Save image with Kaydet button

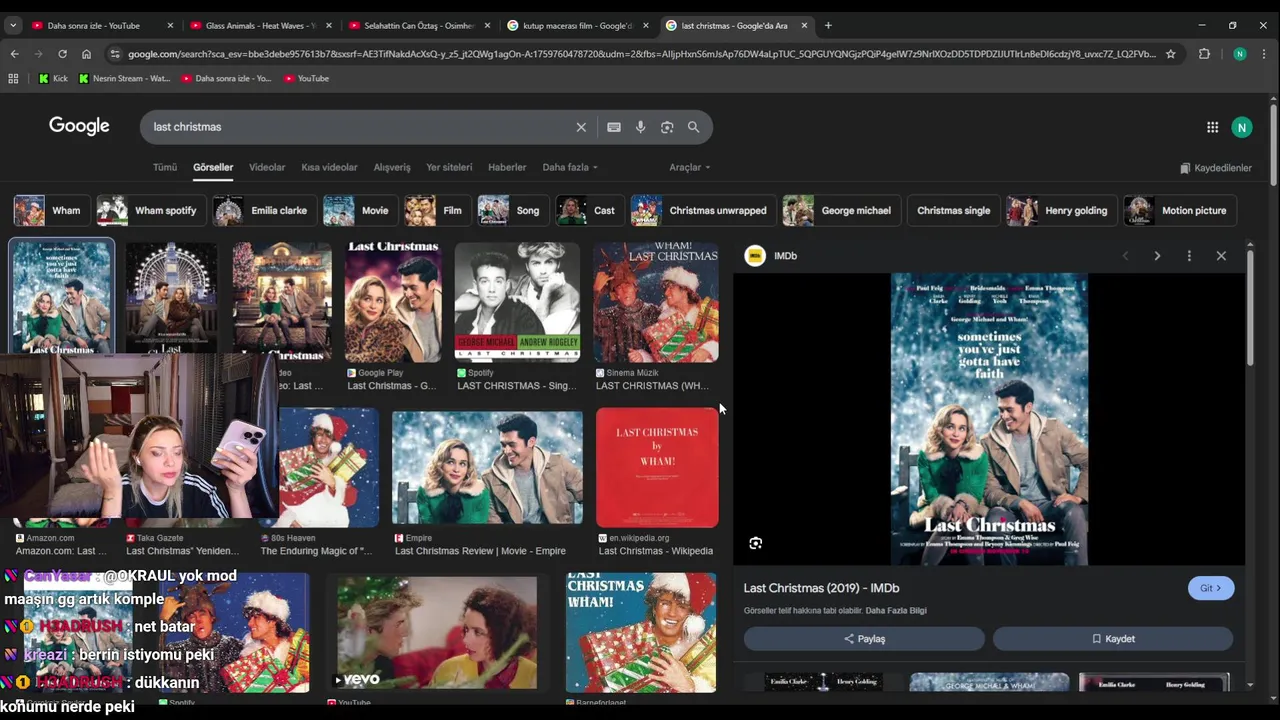pyautogui.click(x=1113, y=639)
